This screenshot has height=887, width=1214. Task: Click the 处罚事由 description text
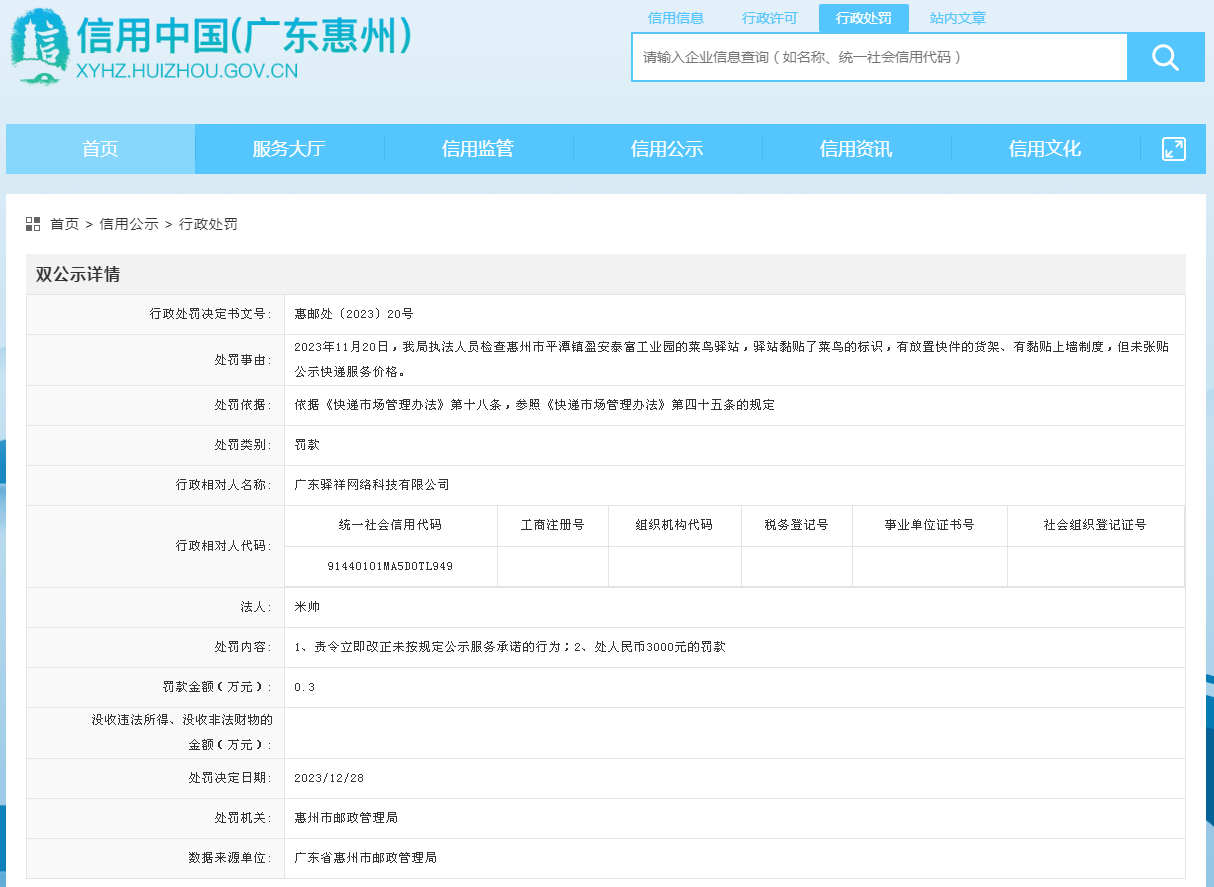tap(731, 359)
